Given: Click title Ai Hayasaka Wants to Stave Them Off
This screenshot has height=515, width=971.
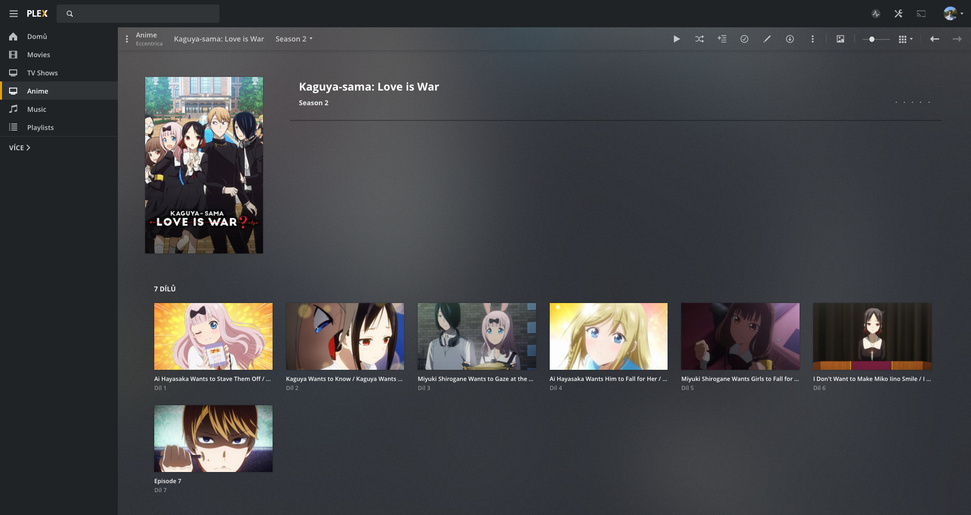Looking at the screenshot, I should click(212, 379).
